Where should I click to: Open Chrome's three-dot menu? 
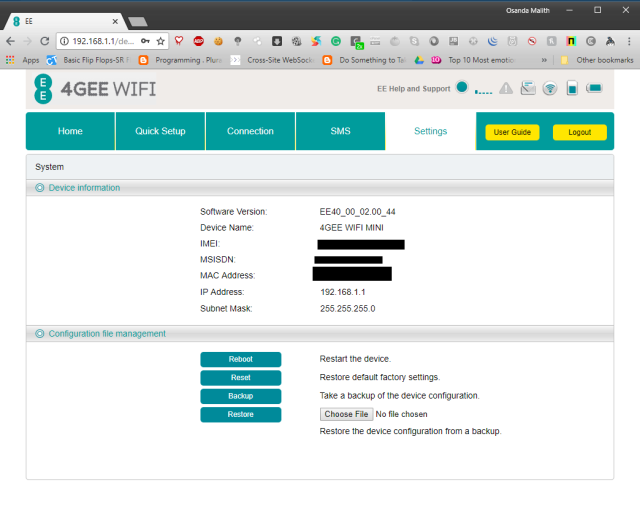629,41
